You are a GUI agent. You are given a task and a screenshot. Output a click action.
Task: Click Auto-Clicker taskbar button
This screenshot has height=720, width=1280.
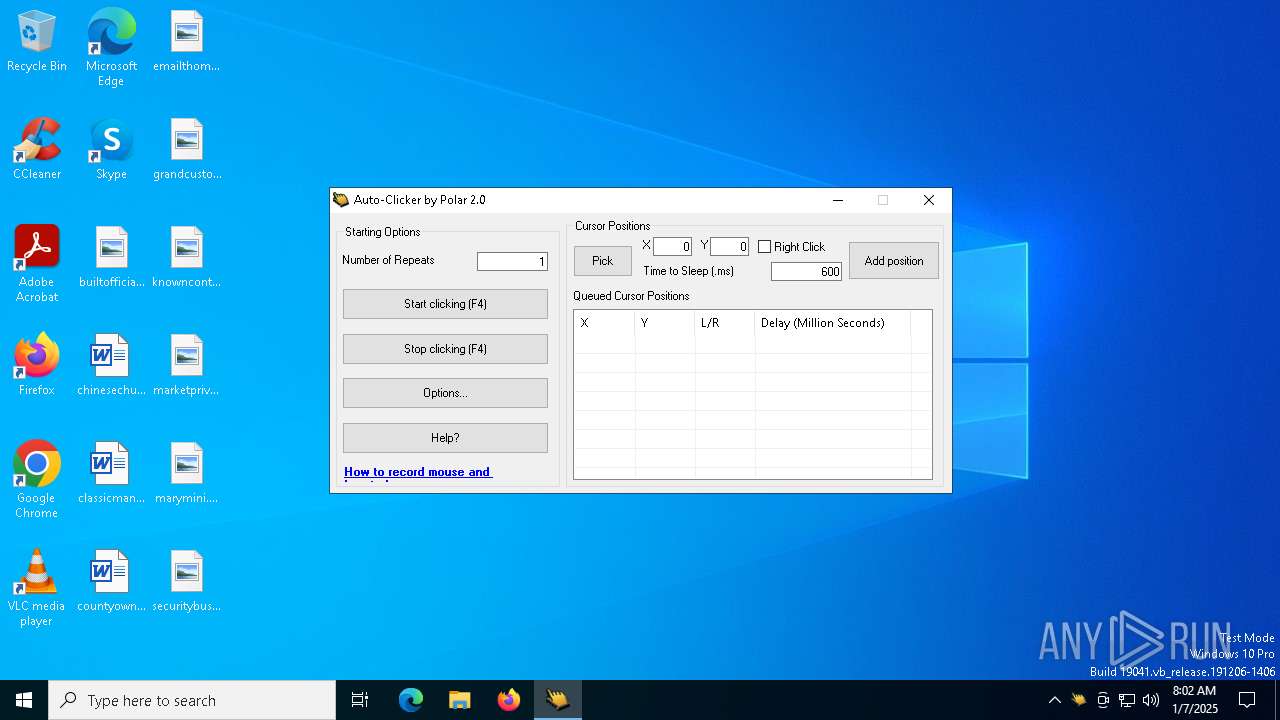558,700
